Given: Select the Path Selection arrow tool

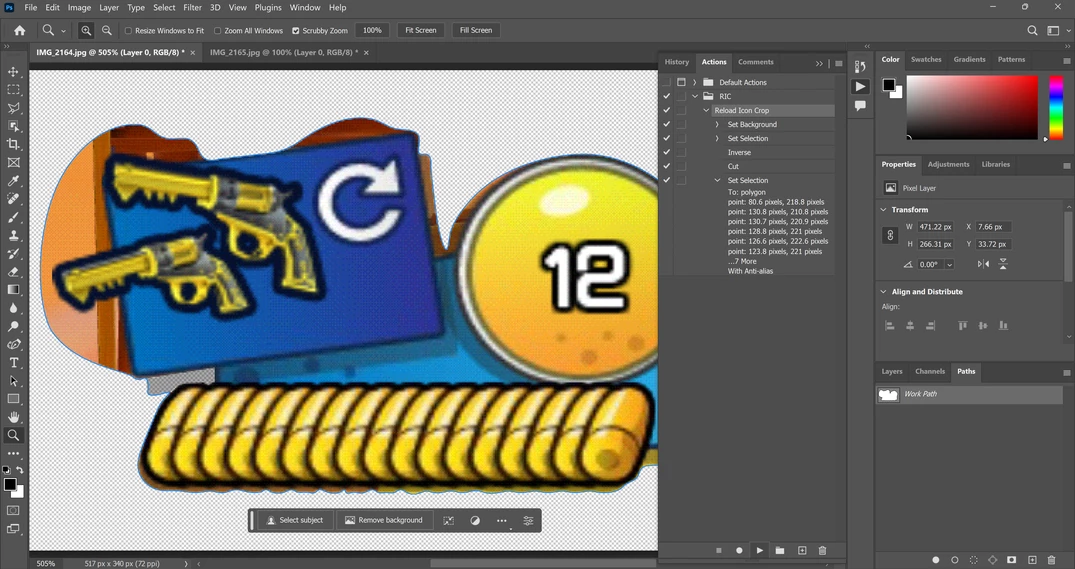Looking at the screenshot, I should 13,380.
